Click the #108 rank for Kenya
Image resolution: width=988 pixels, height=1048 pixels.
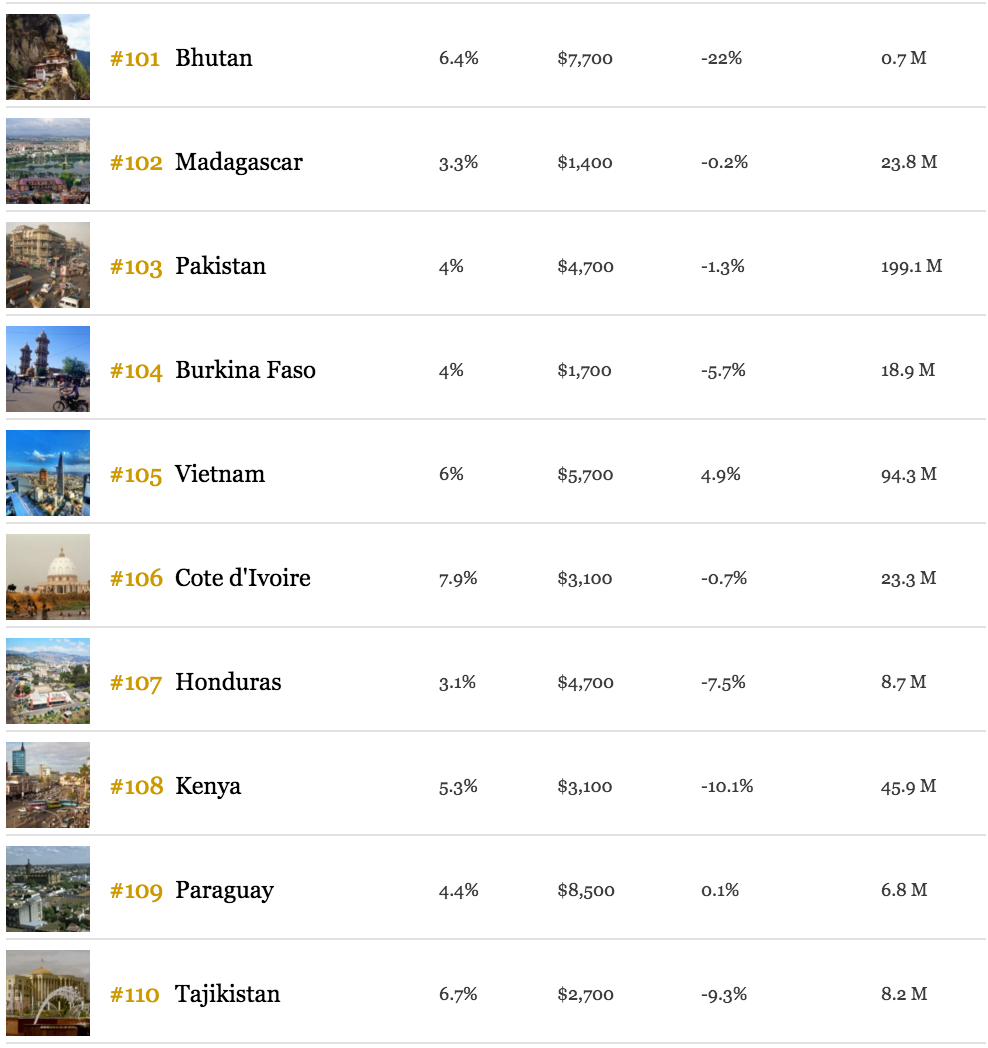(136, 787)
